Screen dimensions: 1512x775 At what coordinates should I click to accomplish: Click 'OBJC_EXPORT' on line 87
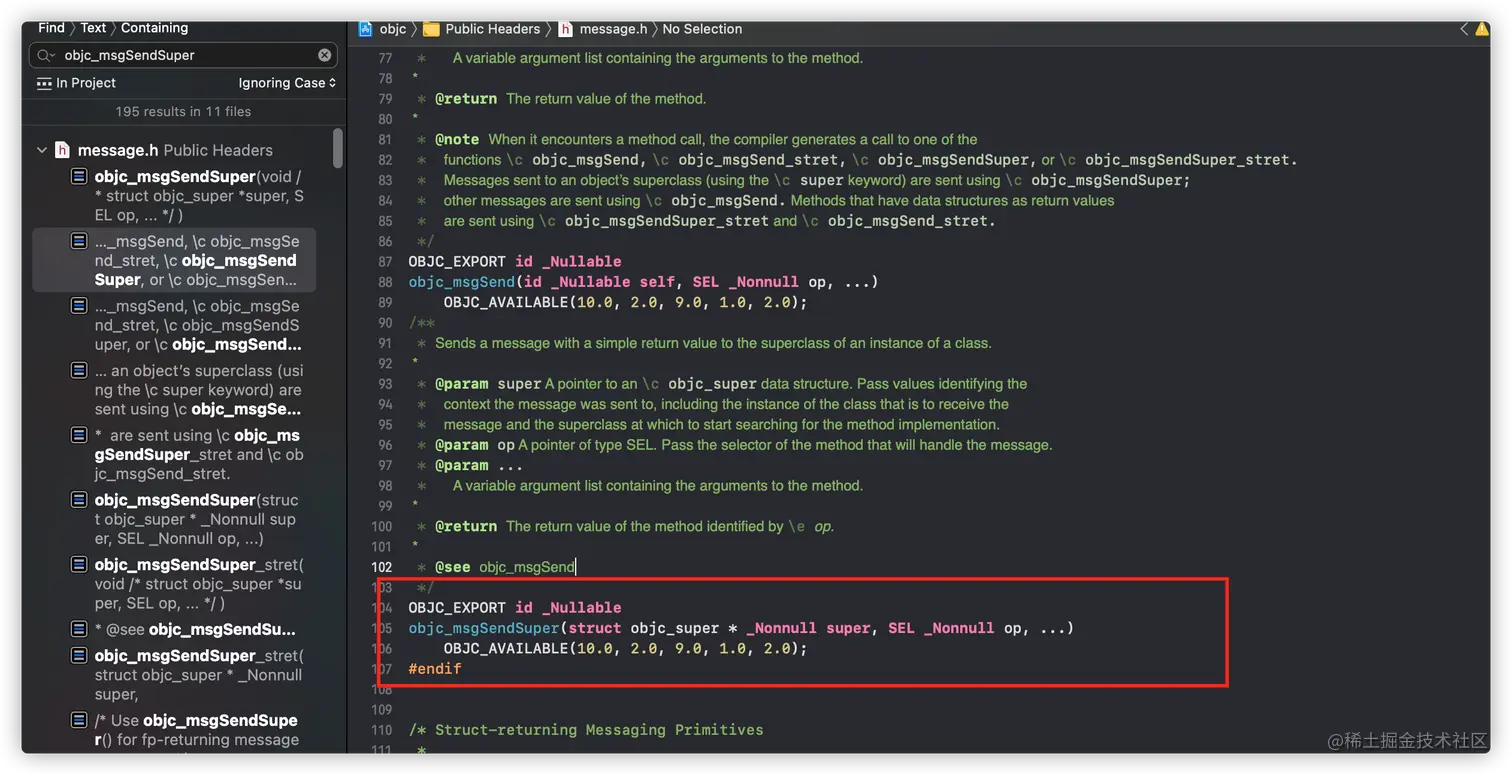457,262
